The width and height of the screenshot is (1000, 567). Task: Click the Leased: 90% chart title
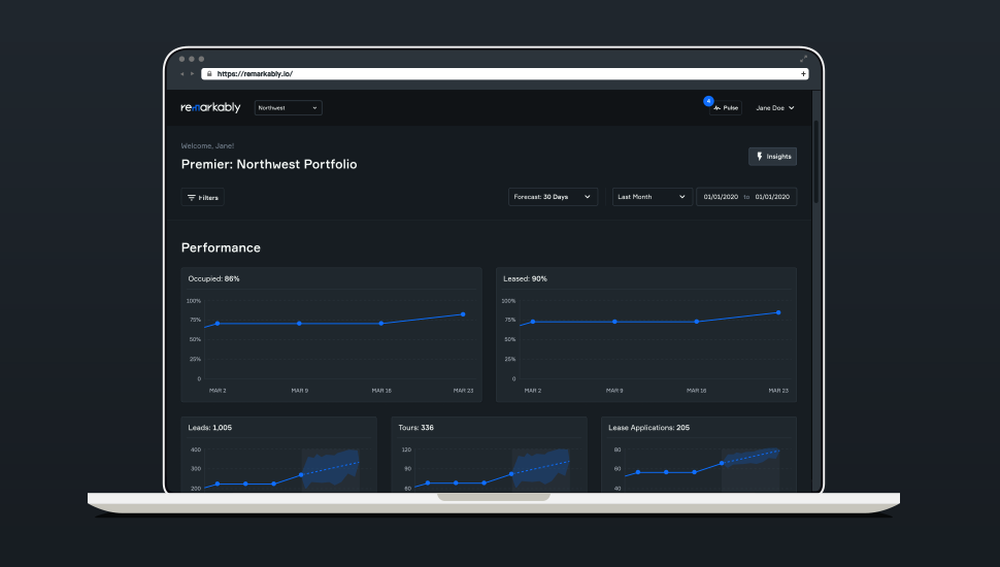pyautogui.click(x=525, y=279)
